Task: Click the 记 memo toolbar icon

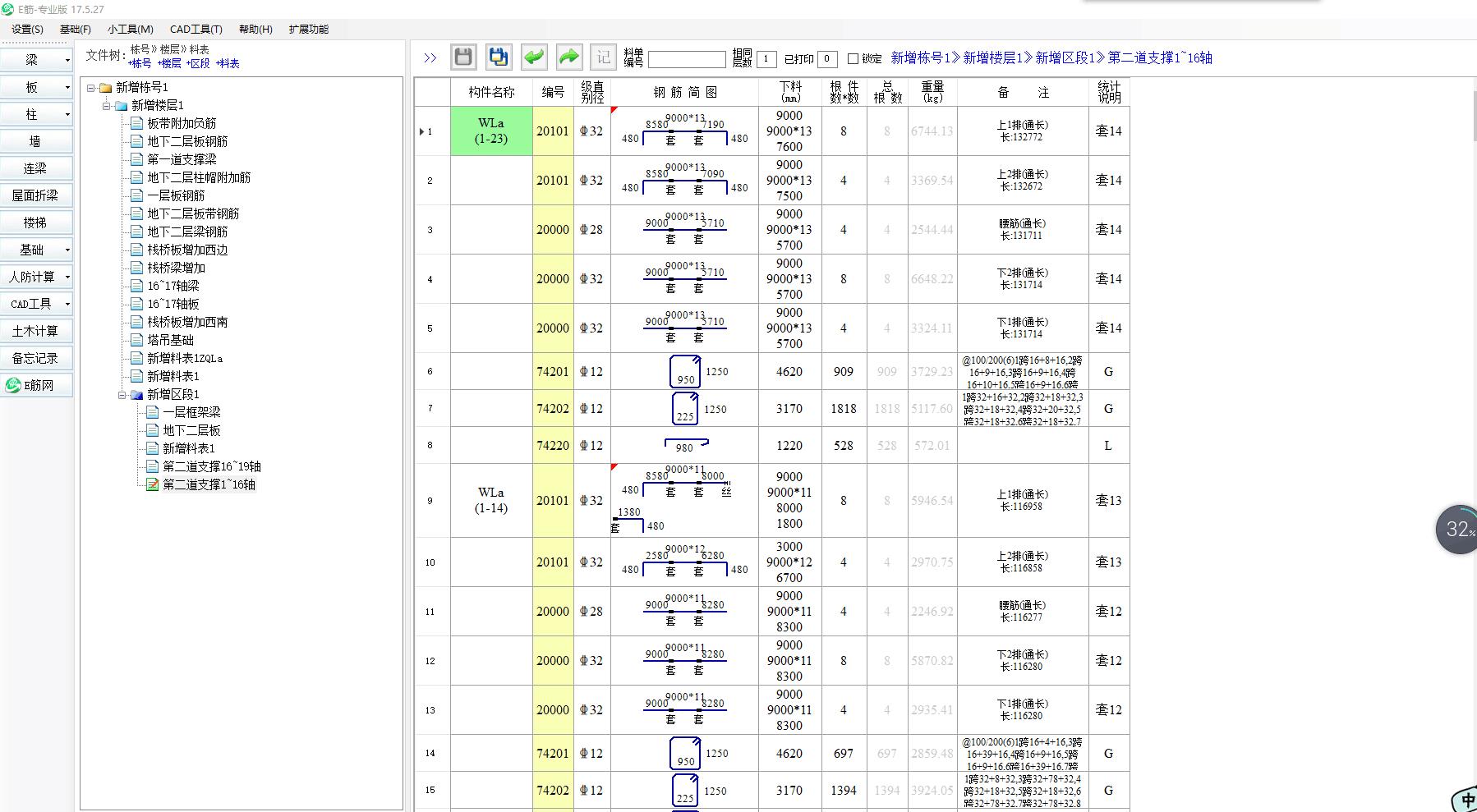Action: (x=604, y=57)
